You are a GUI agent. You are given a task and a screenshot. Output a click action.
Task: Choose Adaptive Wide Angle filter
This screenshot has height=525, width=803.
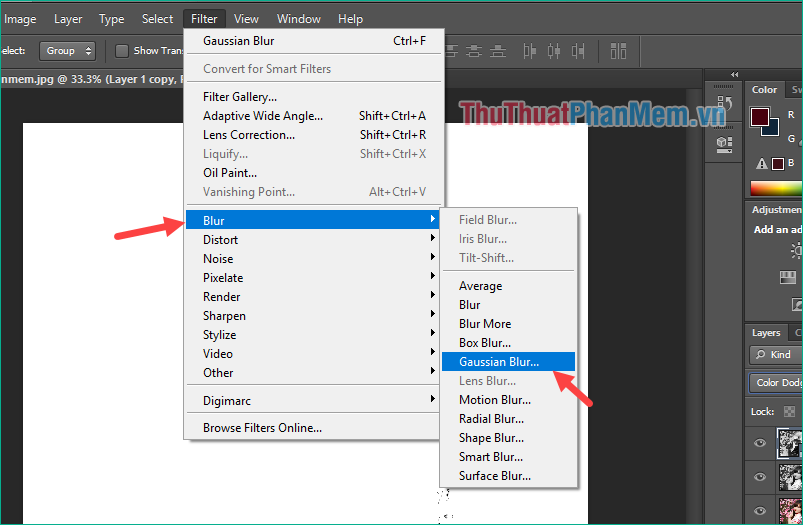coord(314,116)
